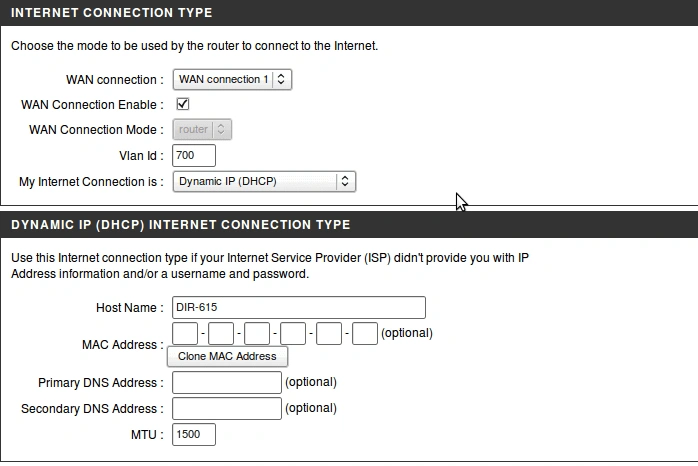Click the Vlan Id input field
The image size is (698, 466).
pyautogui.click(x=194, y=156)
